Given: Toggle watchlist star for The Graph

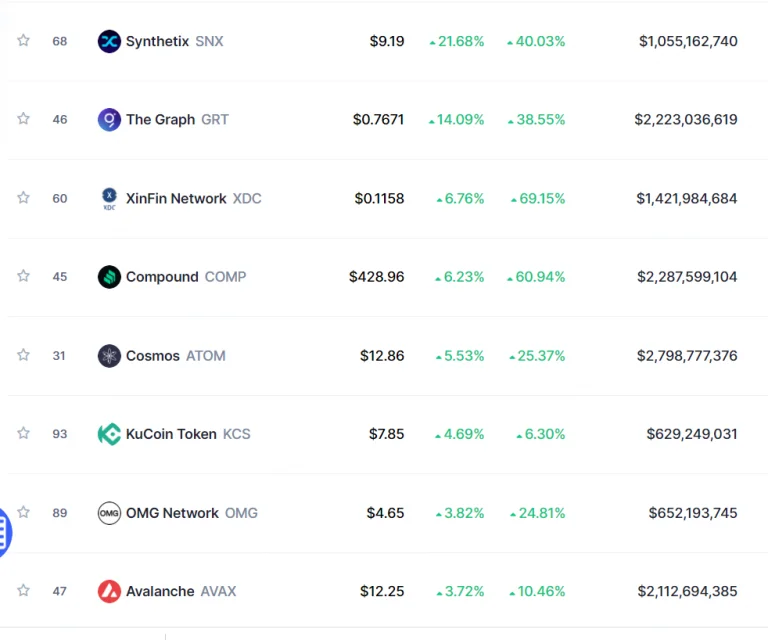Looking at the screenshot, I should click(23, 119).
